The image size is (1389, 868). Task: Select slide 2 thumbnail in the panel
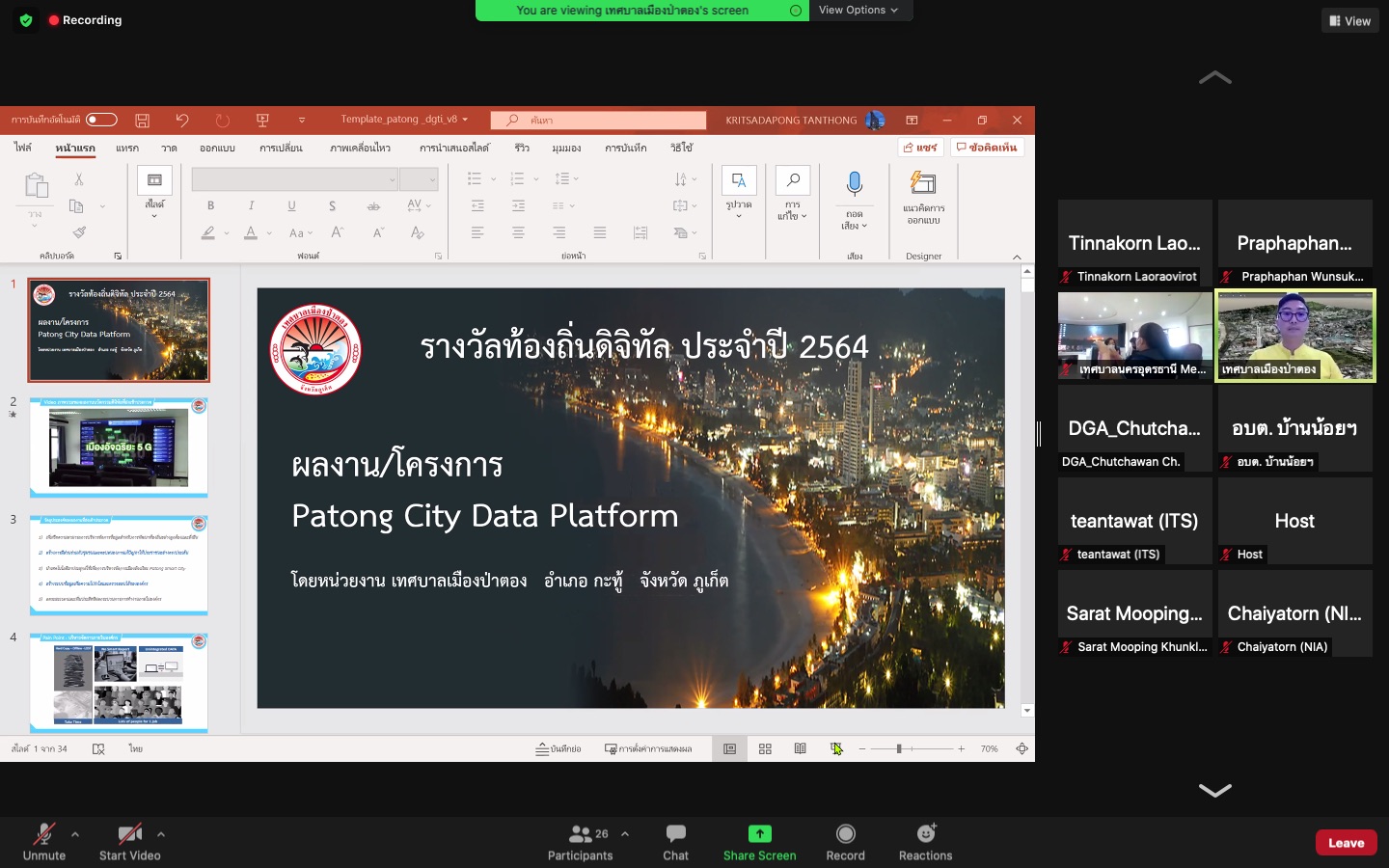coord(119,448)
